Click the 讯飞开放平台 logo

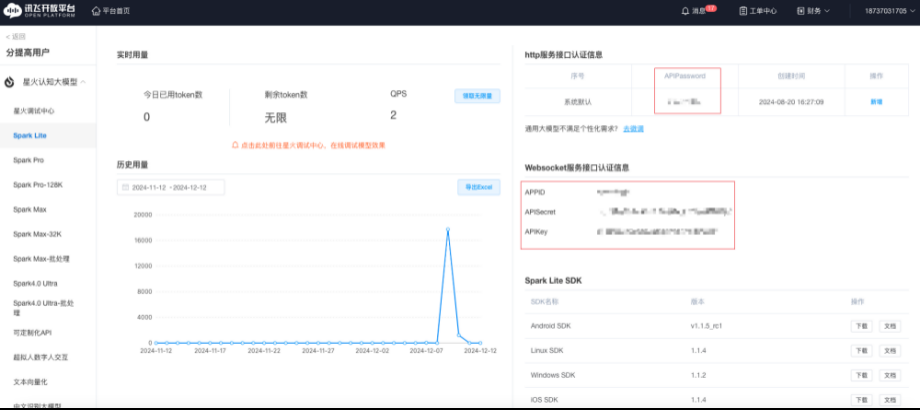[39, 11]
